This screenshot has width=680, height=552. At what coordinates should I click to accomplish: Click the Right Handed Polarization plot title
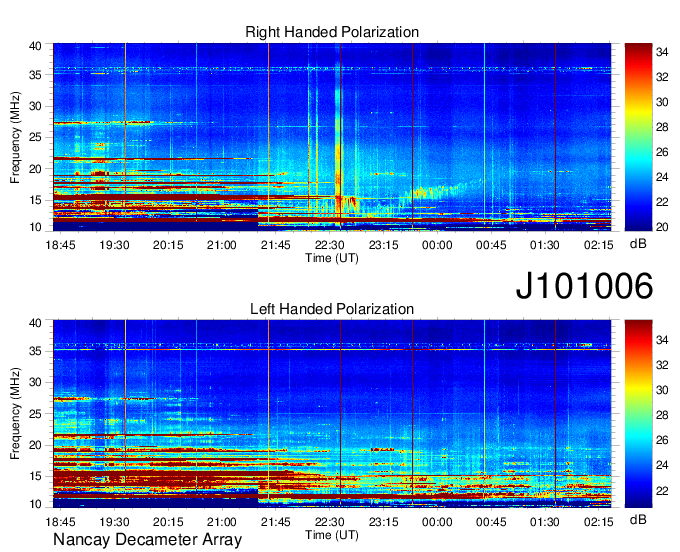coord(332,32)
